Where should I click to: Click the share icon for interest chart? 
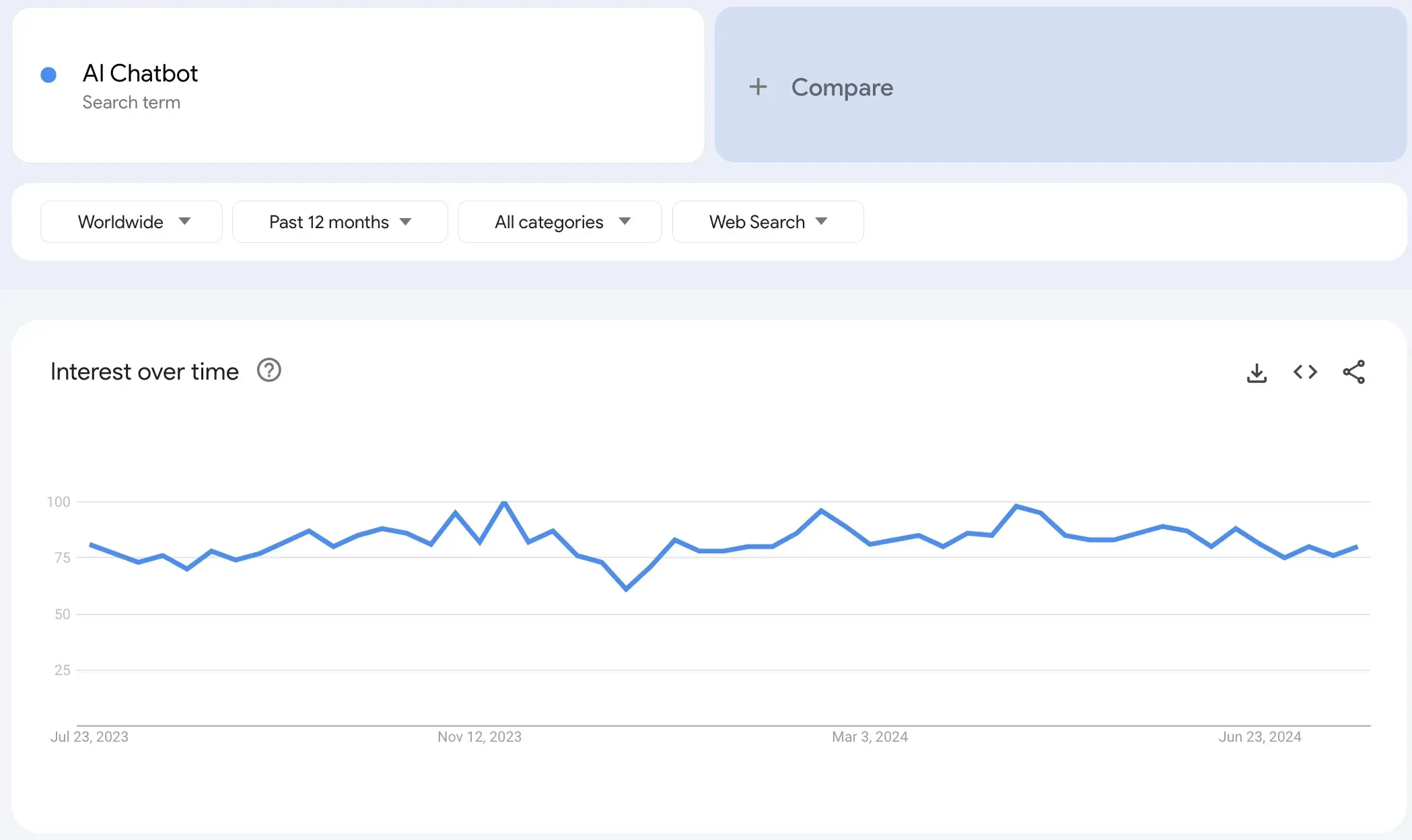pos(1356,371)
